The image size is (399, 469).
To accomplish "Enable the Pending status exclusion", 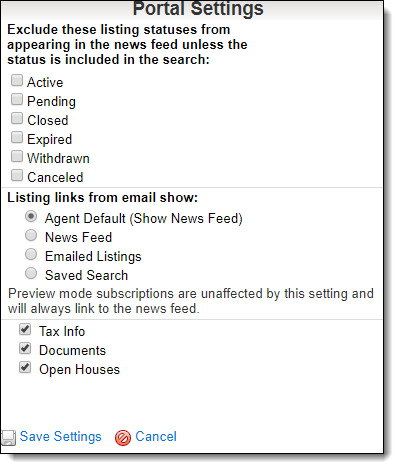I will [x=17, y=99].
